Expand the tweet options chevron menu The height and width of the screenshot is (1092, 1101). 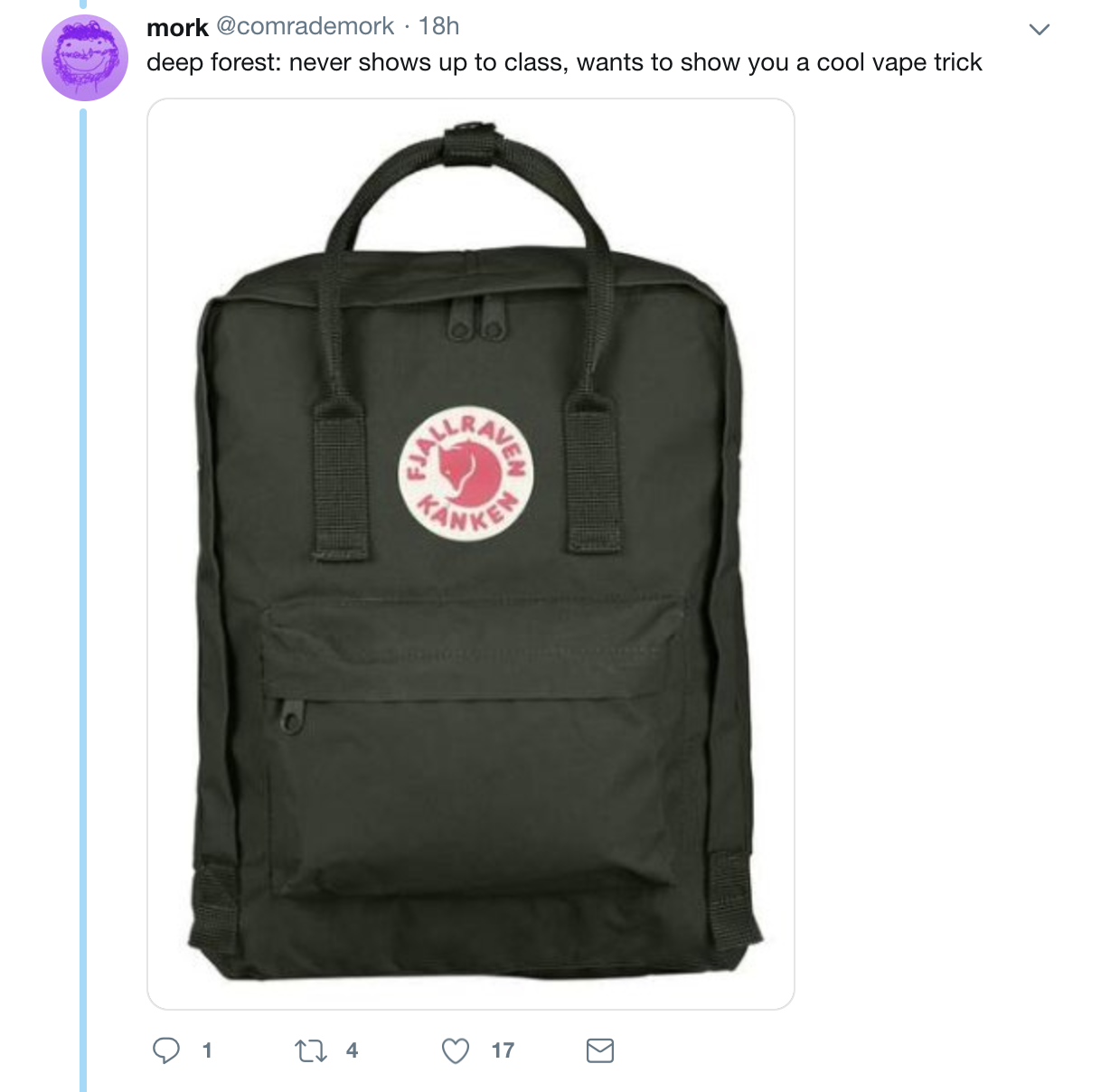tap(1040, 30)
